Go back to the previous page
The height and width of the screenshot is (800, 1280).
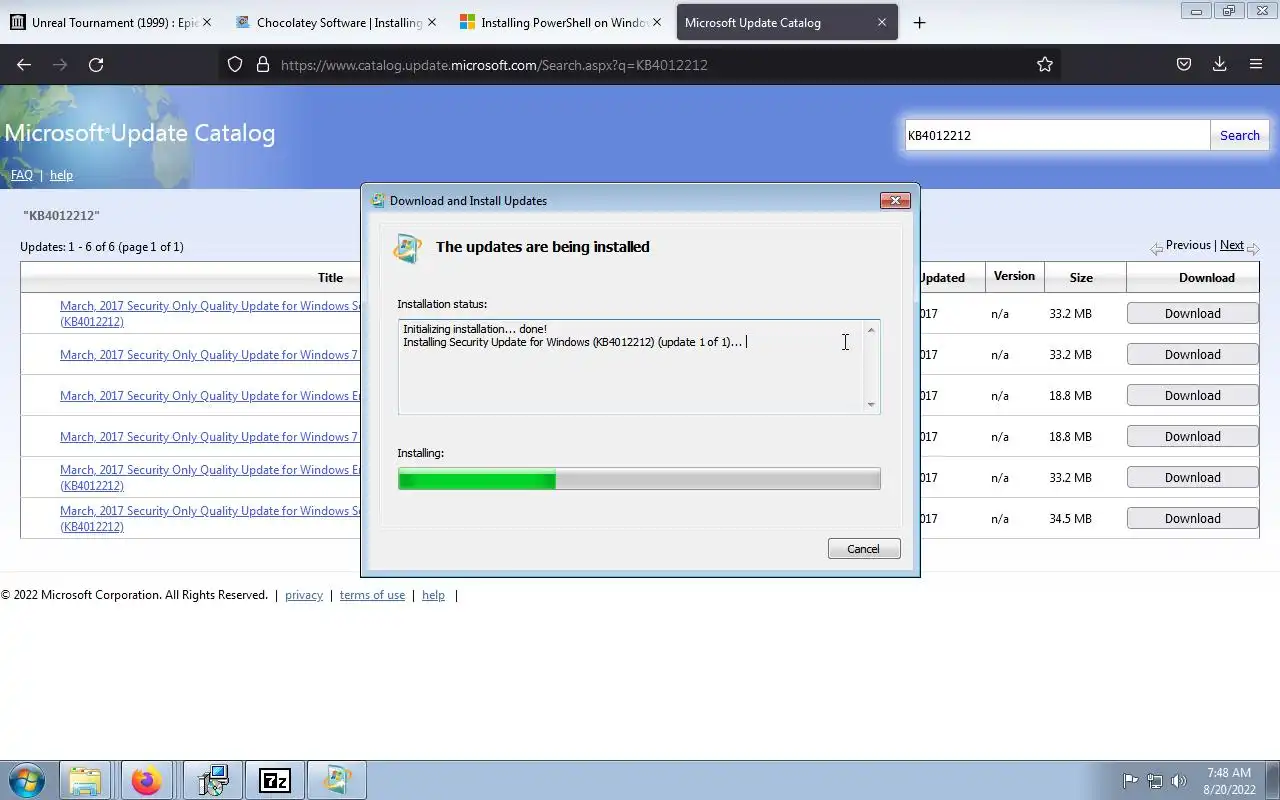24,64
